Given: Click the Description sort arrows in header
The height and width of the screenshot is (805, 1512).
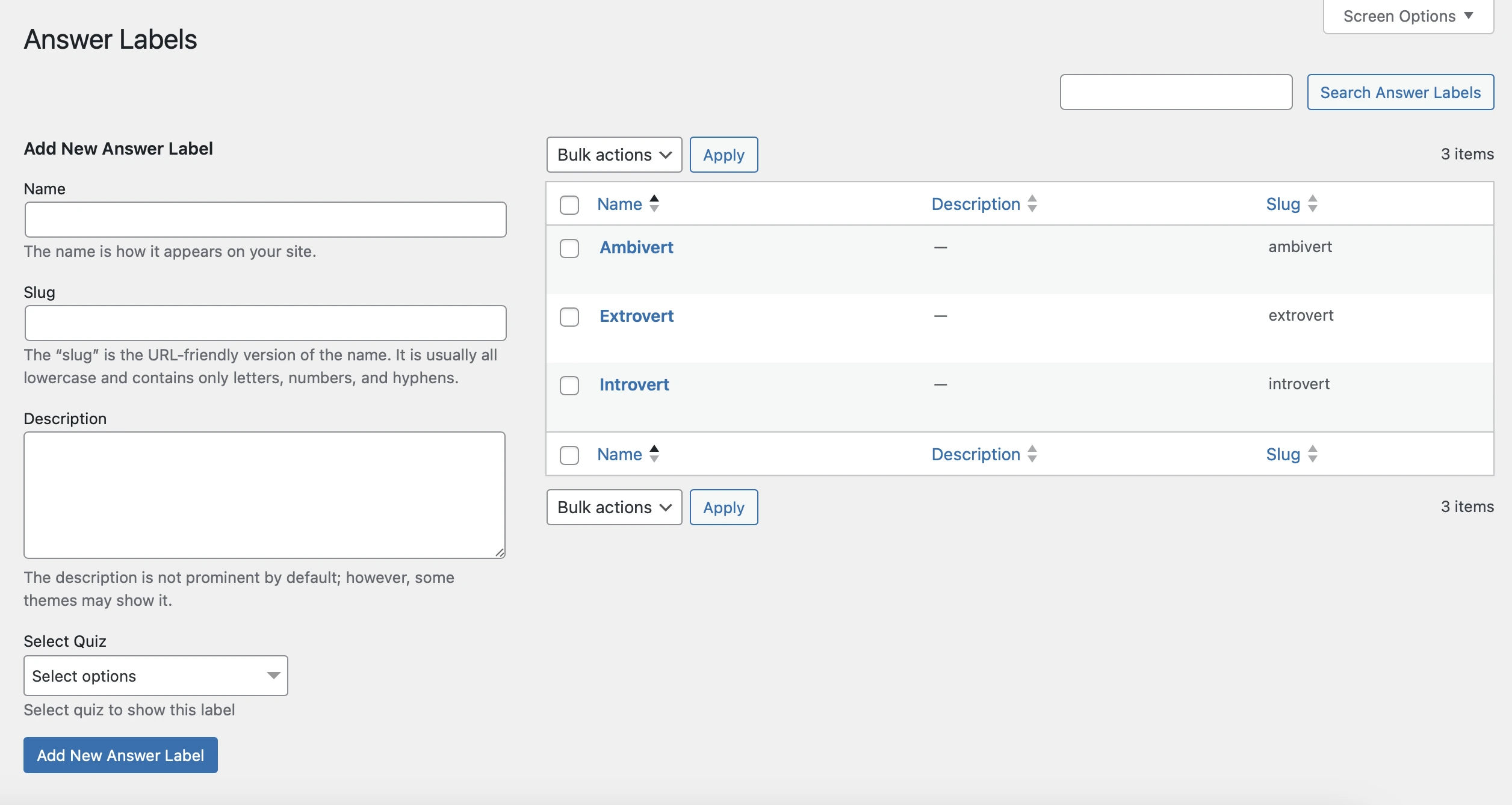Looking at the screenshot, I should 1032,204.
